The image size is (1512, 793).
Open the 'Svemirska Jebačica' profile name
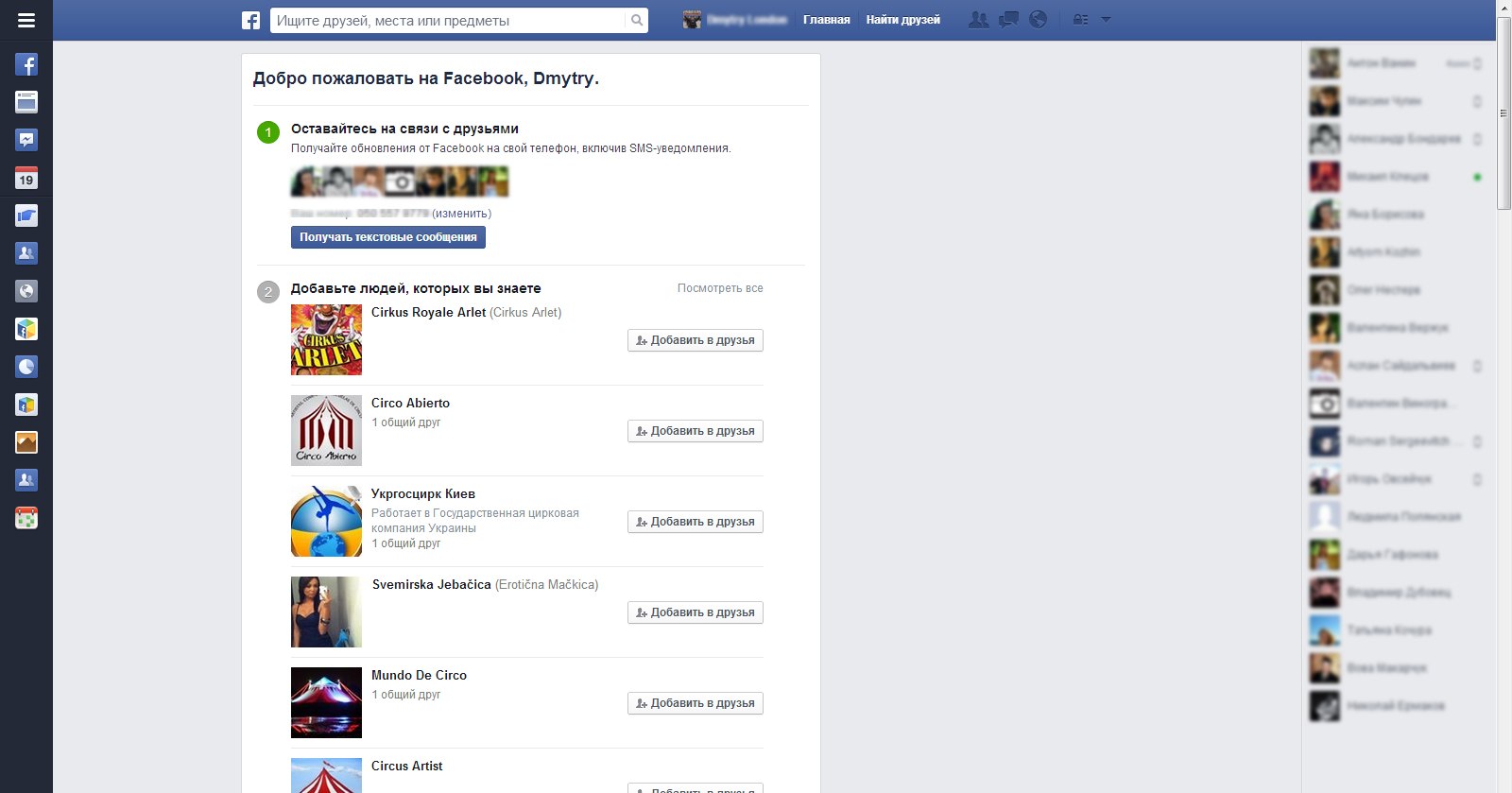coord(431,585)
